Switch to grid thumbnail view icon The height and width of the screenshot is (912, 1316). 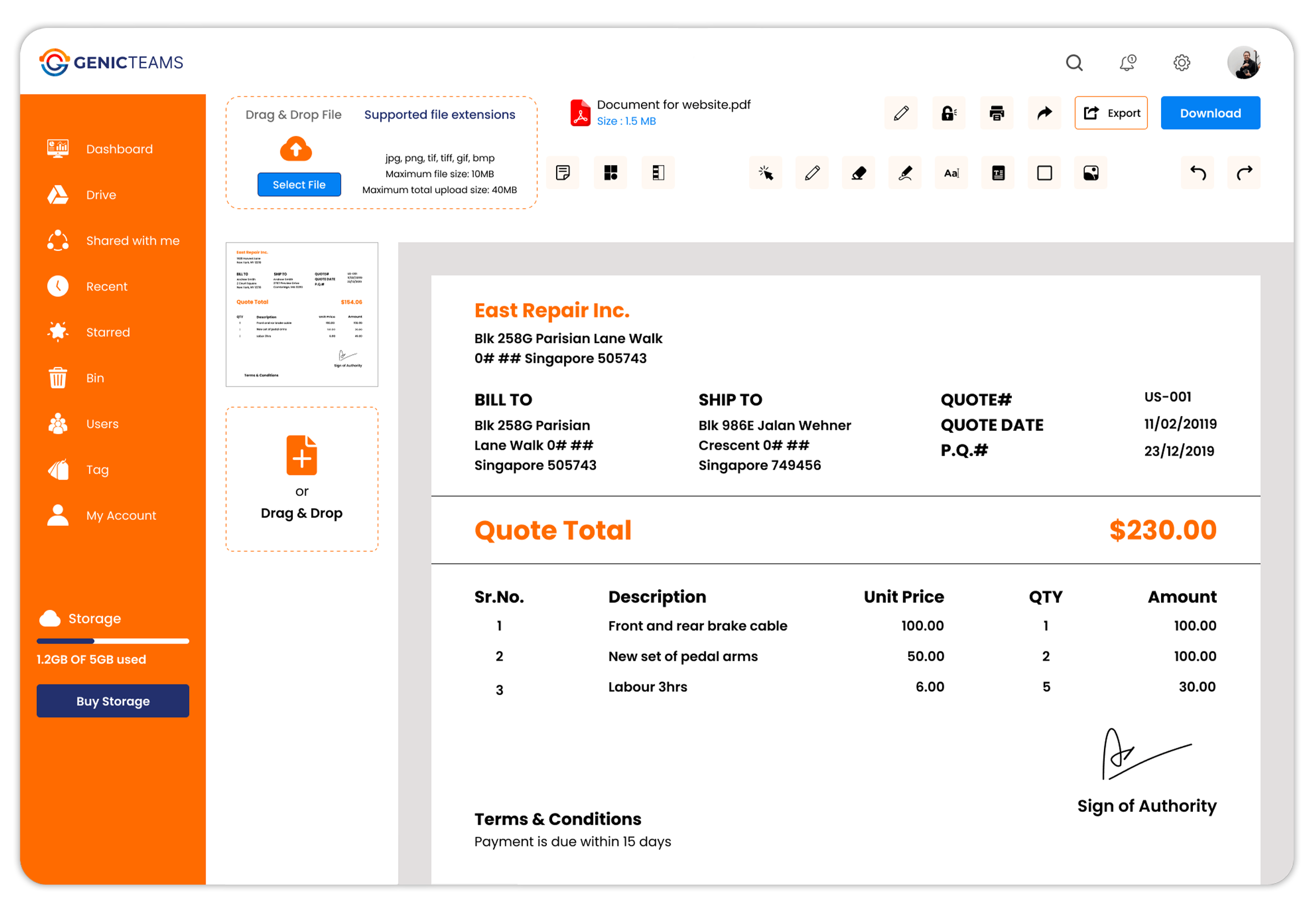click(x=611, y=173)
